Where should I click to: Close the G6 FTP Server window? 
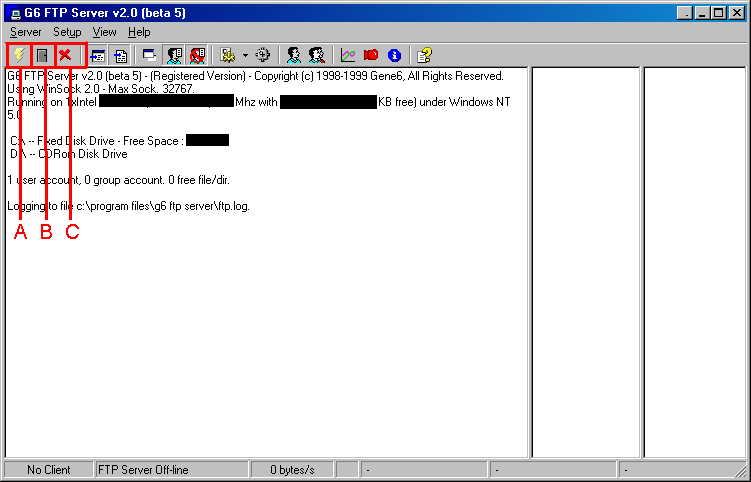(x=737, y=13)
